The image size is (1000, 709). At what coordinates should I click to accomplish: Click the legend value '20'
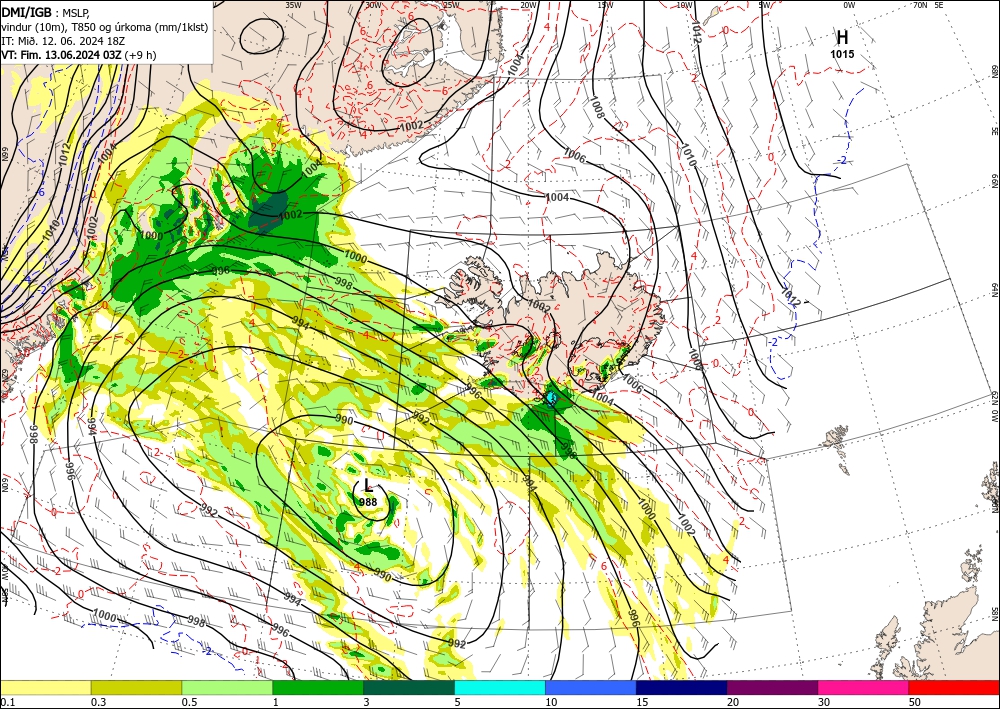(733, 702)
